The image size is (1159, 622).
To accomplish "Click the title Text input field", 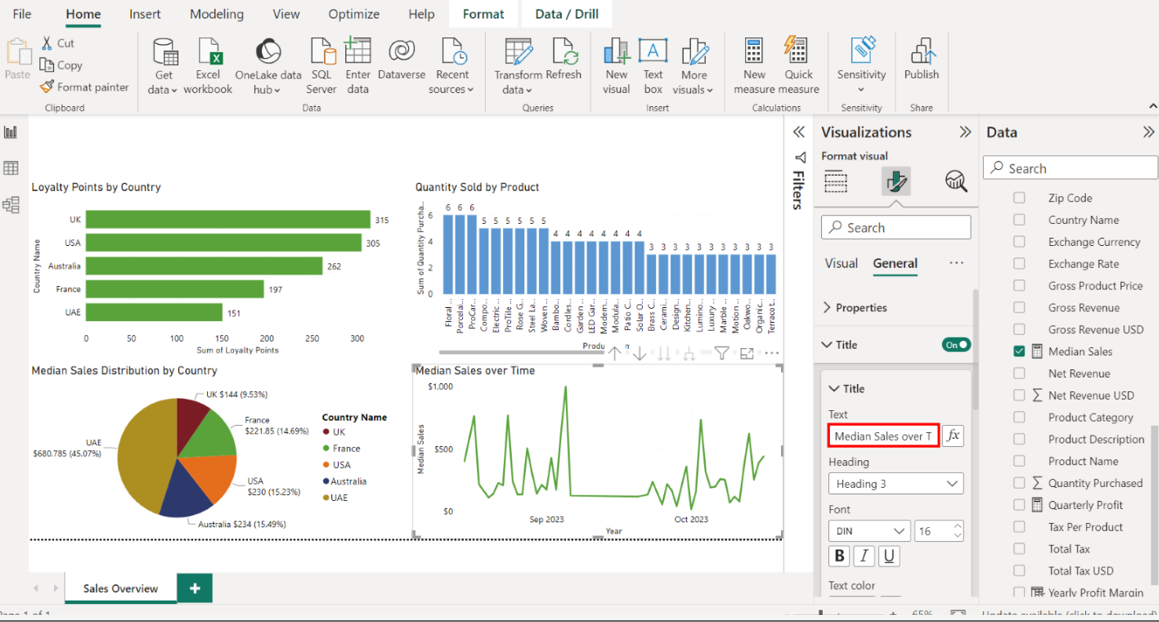I will point(883,436).
